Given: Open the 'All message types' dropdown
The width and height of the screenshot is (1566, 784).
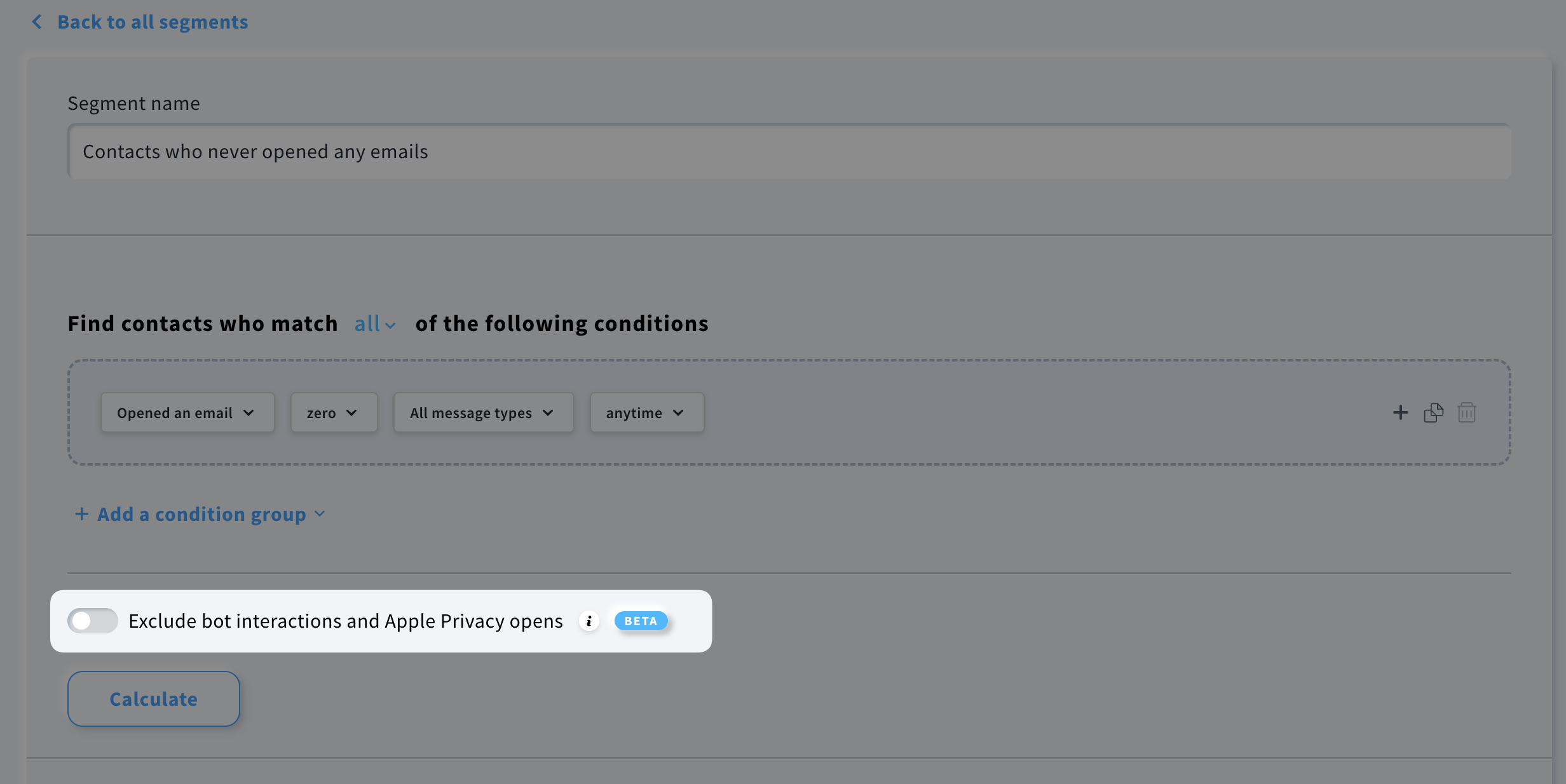Looking at the screenshot, I should [482, 412].
